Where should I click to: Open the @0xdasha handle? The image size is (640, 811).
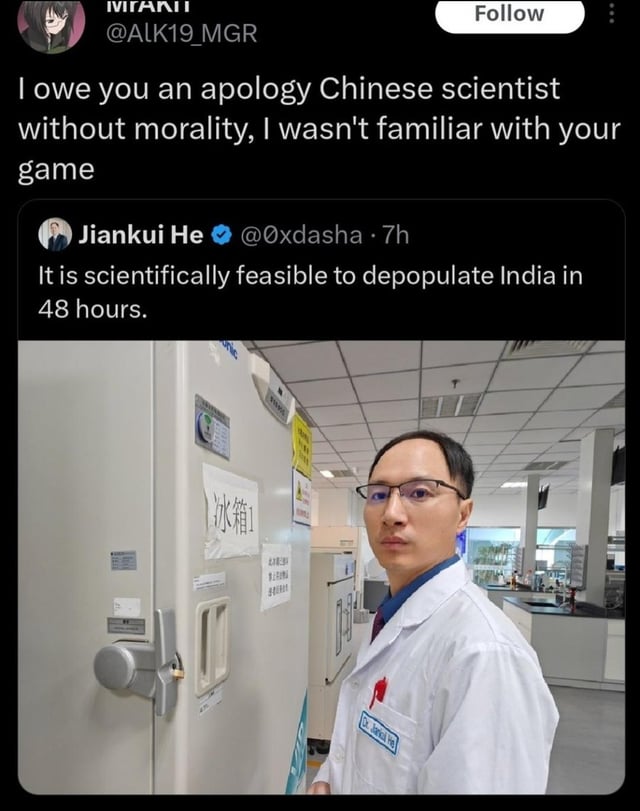pyautogui.click(x=301, y=235)
